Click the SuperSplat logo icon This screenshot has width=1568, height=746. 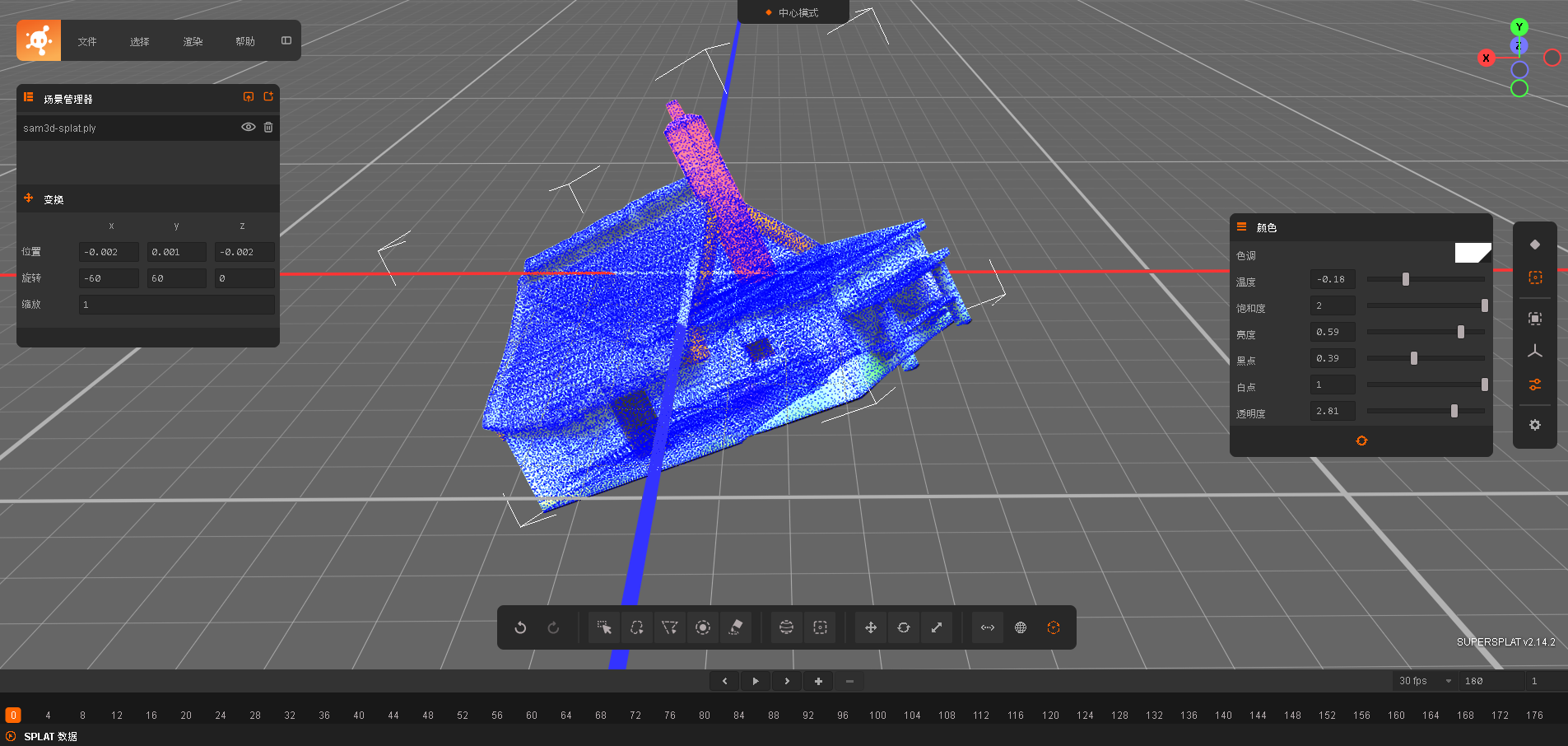[x=39, y=40]
